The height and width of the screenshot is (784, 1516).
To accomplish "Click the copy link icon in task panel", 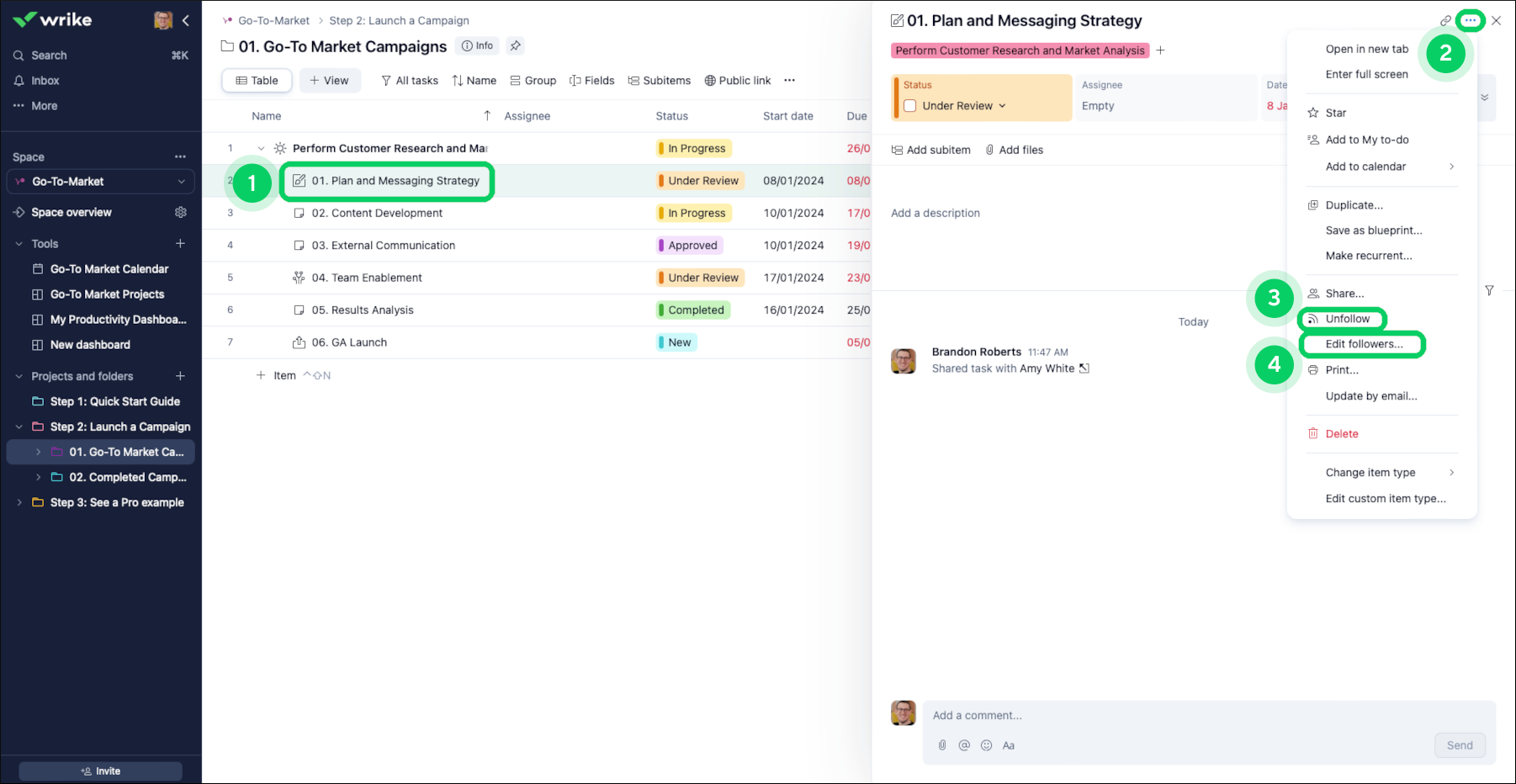I will [1445, 21].
